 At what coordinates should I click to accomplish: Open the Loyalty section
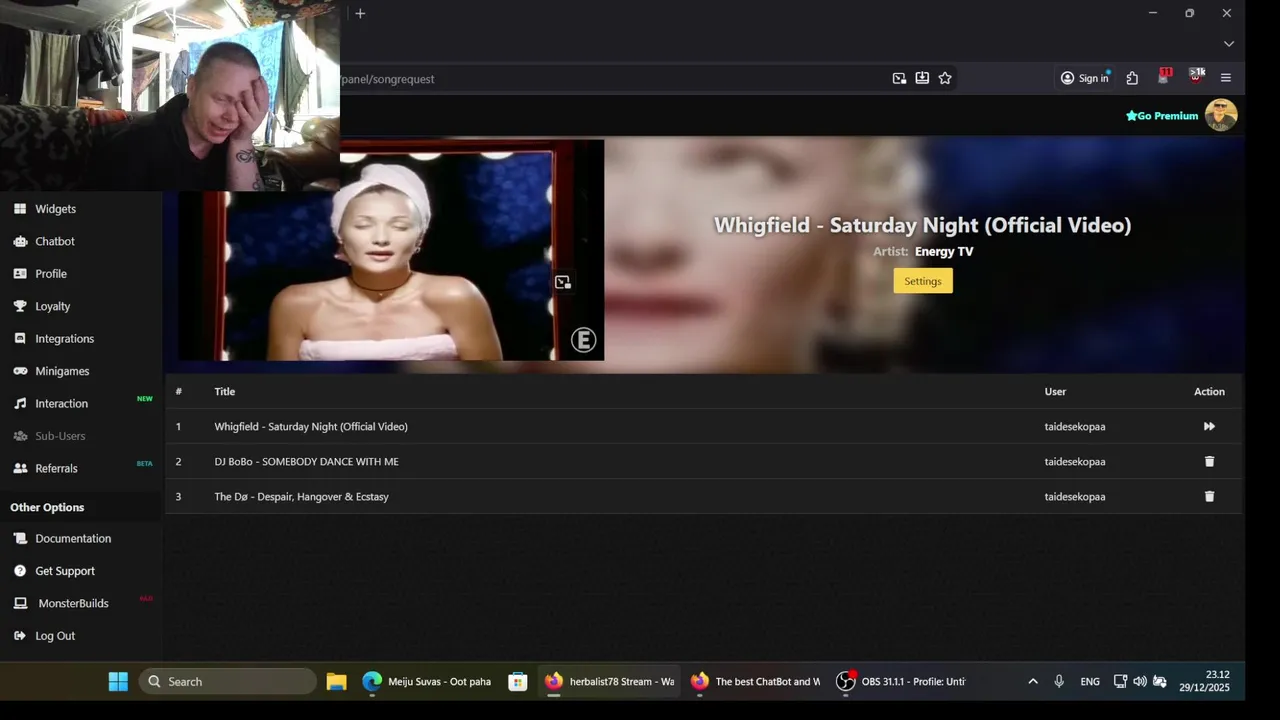click(x=52, y=306)
